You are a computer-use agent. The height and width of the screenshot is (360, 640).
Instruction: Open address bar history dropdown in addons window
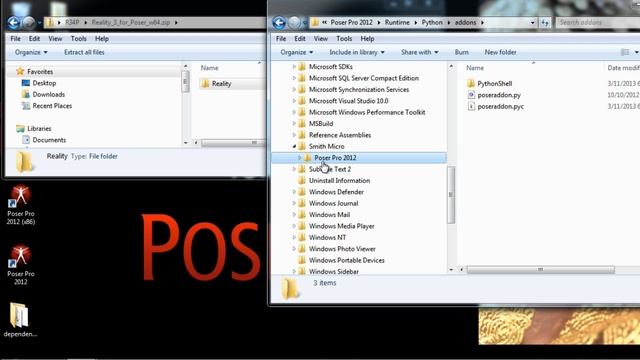[x=532, y=23]
